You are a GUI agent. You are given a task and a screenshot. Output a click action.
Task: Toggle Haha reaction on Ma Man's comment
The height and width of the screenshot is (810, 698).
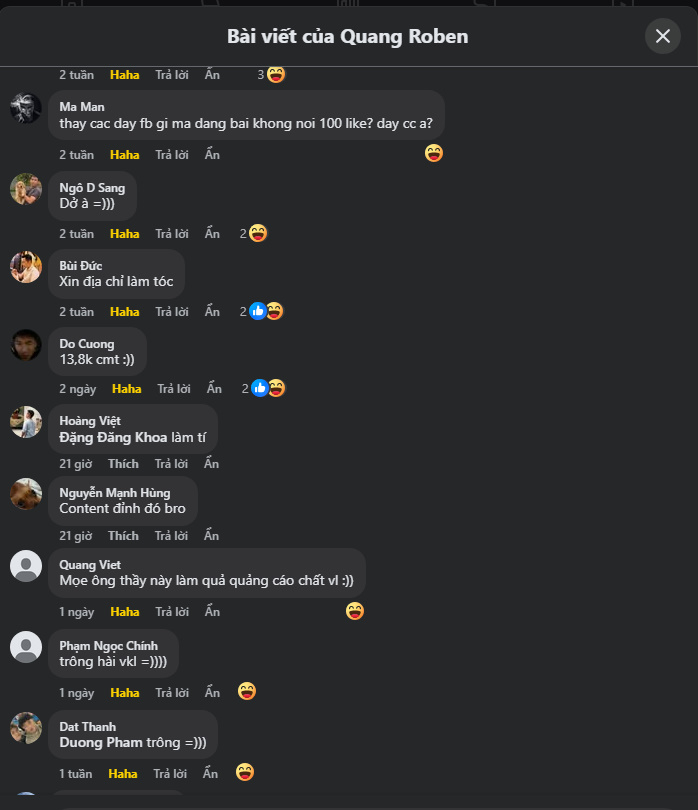[x=125, y=155]
